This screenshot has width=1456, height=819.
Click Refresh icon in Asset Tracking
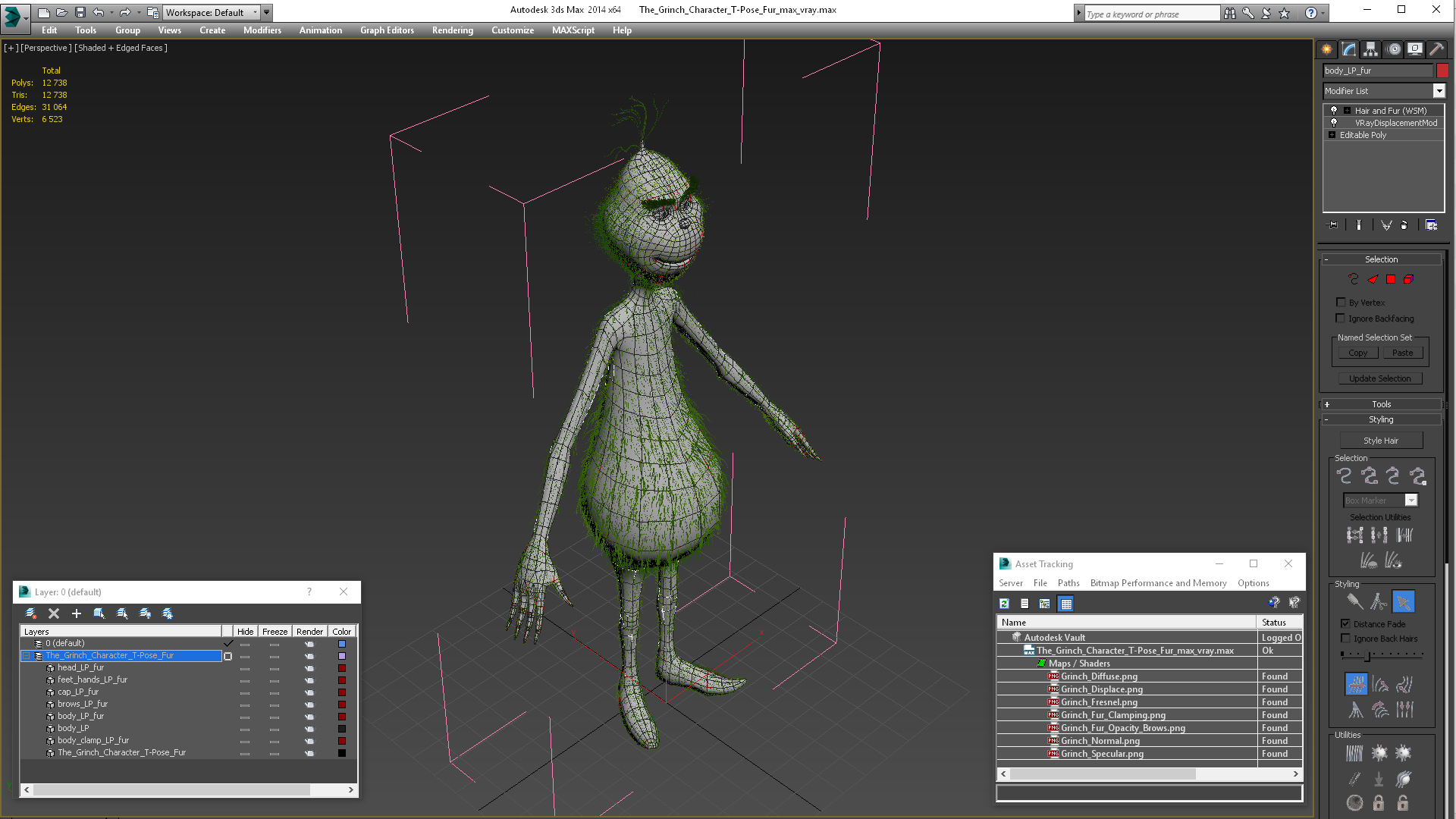pyautogui.click(x=1004, y=604)
